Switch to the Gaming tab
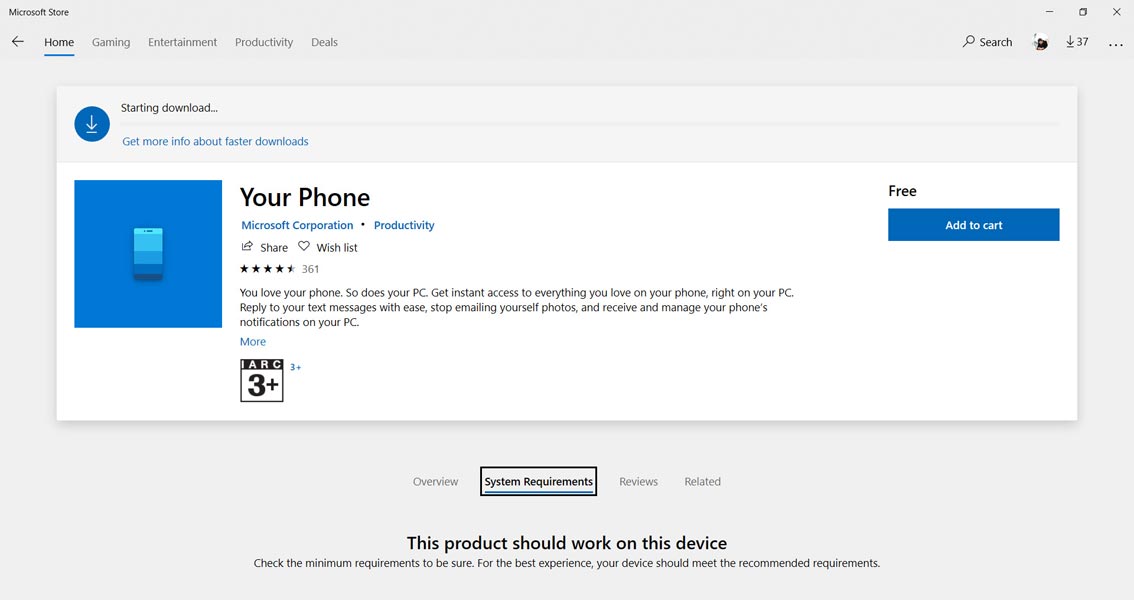 click(x=111, y=42)
